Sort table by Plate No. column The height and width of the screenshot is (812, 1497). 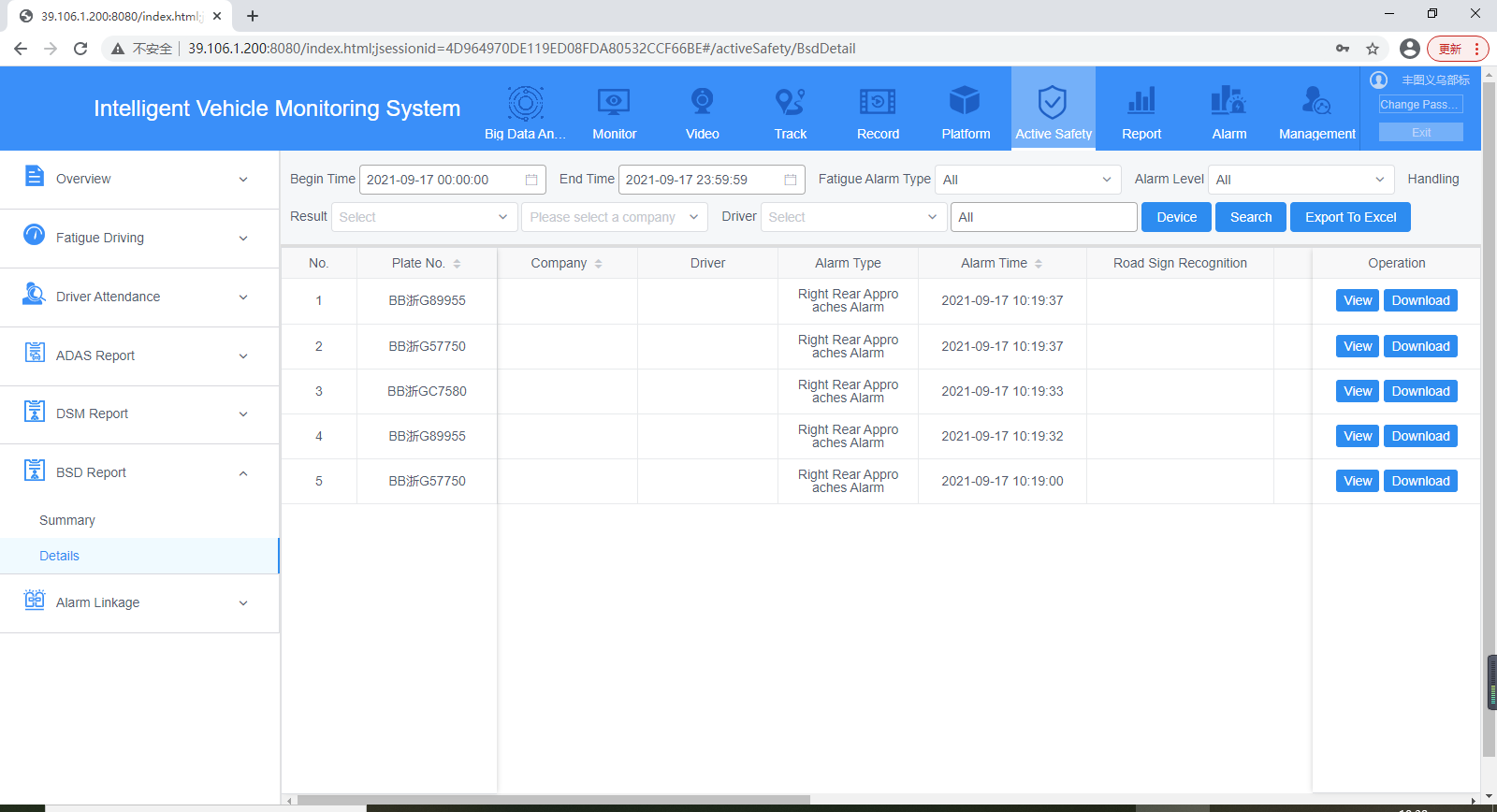tap(457, 264)
